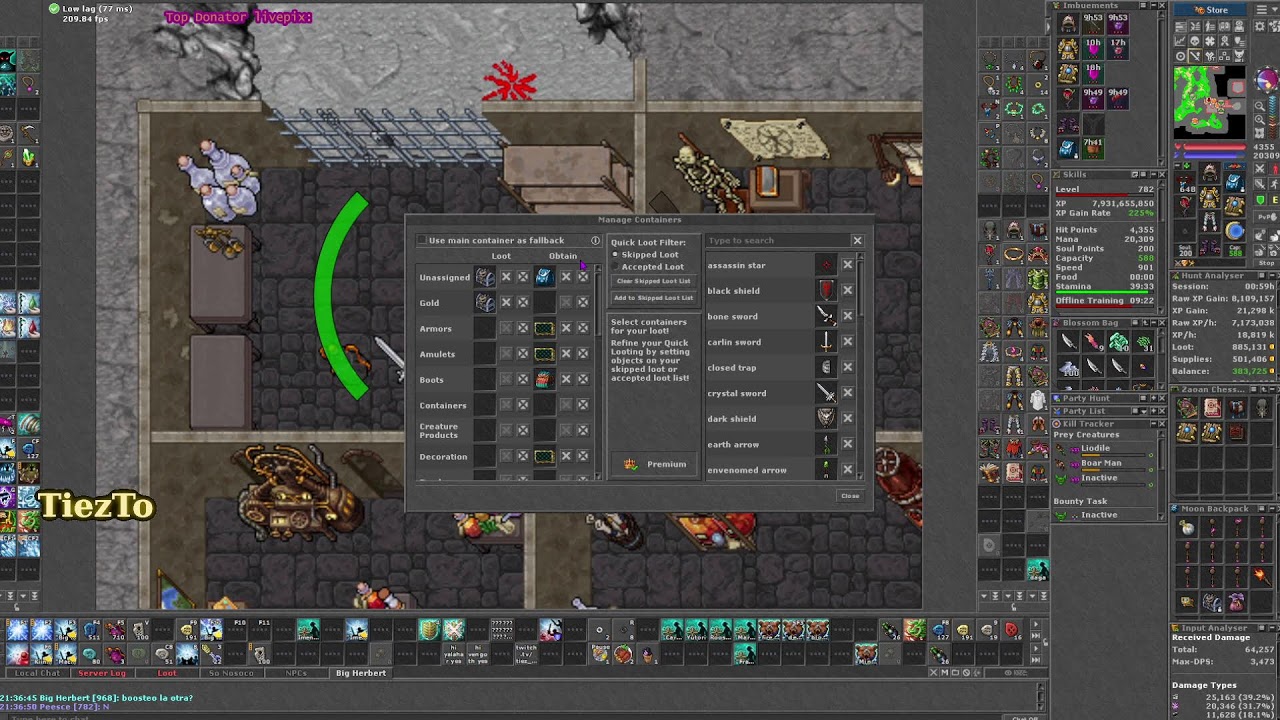Remove black shield from skipped list

[x=847, y=291]
